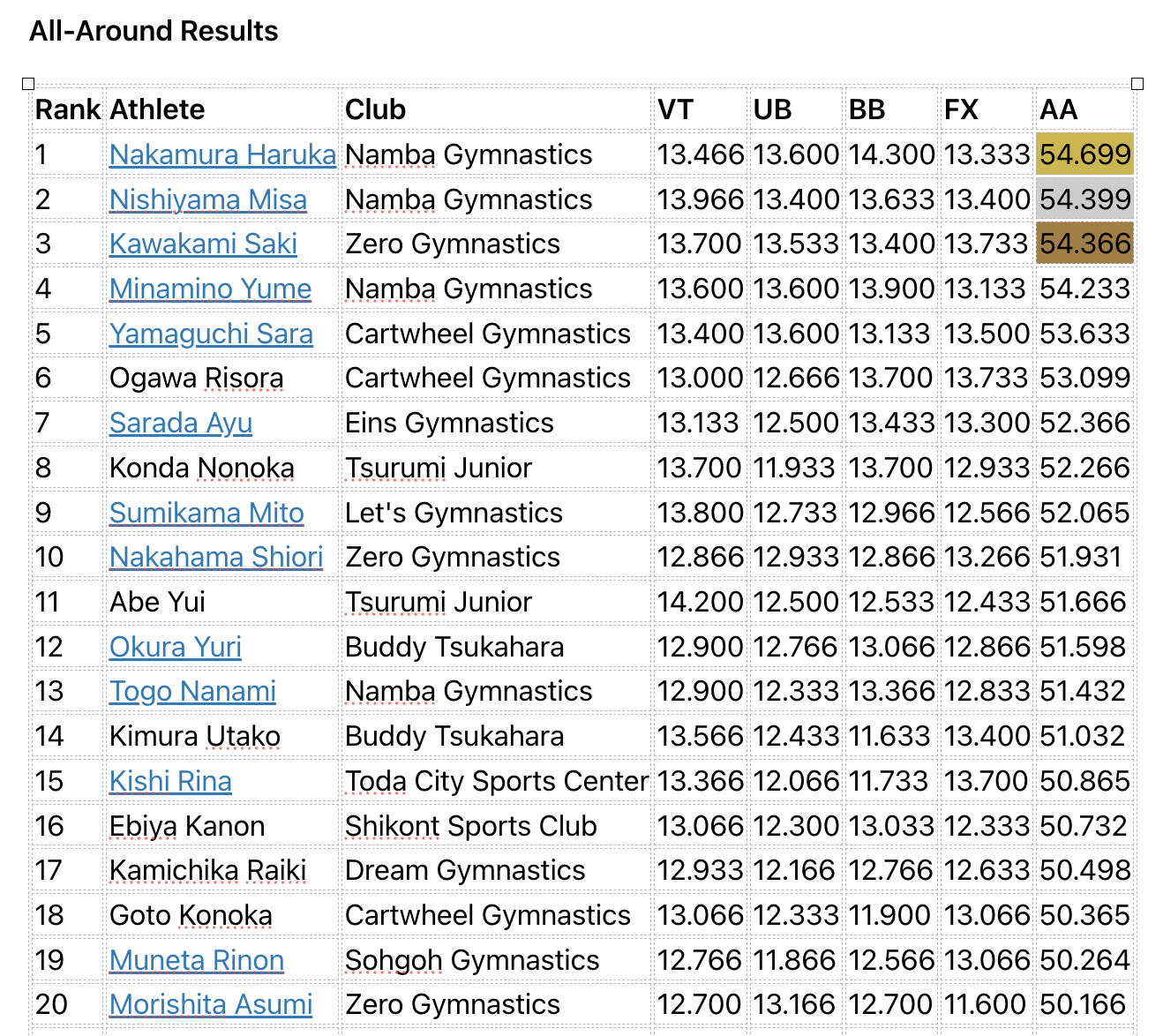
Task: Click the Nakahama Shiori link
Action: [x=216, y=557]
